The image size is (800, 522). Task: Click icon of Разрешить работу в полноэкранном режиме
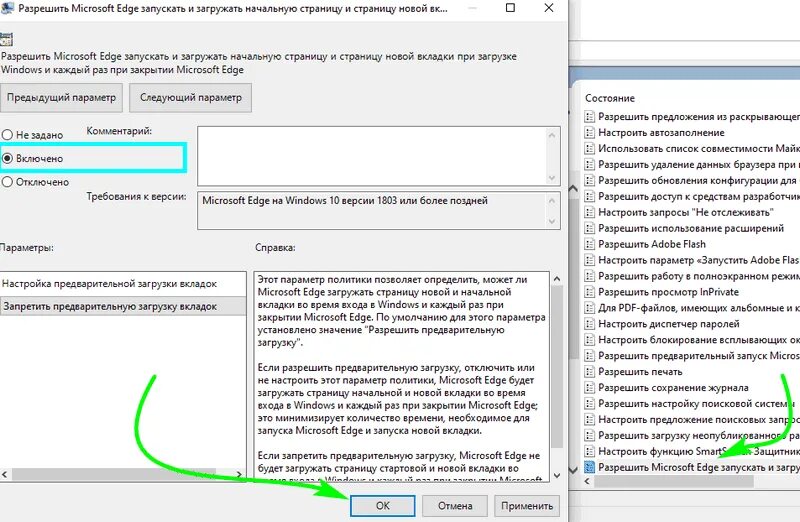coord(589,276)
